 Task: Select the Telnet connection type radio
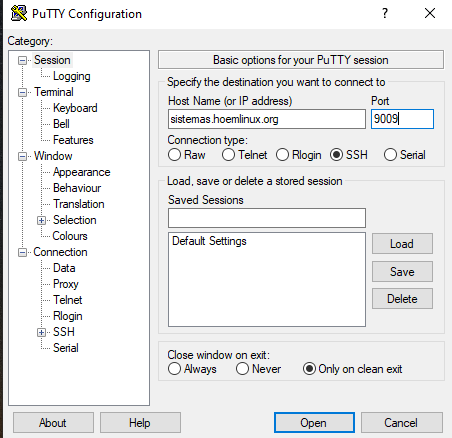(228, 155)
